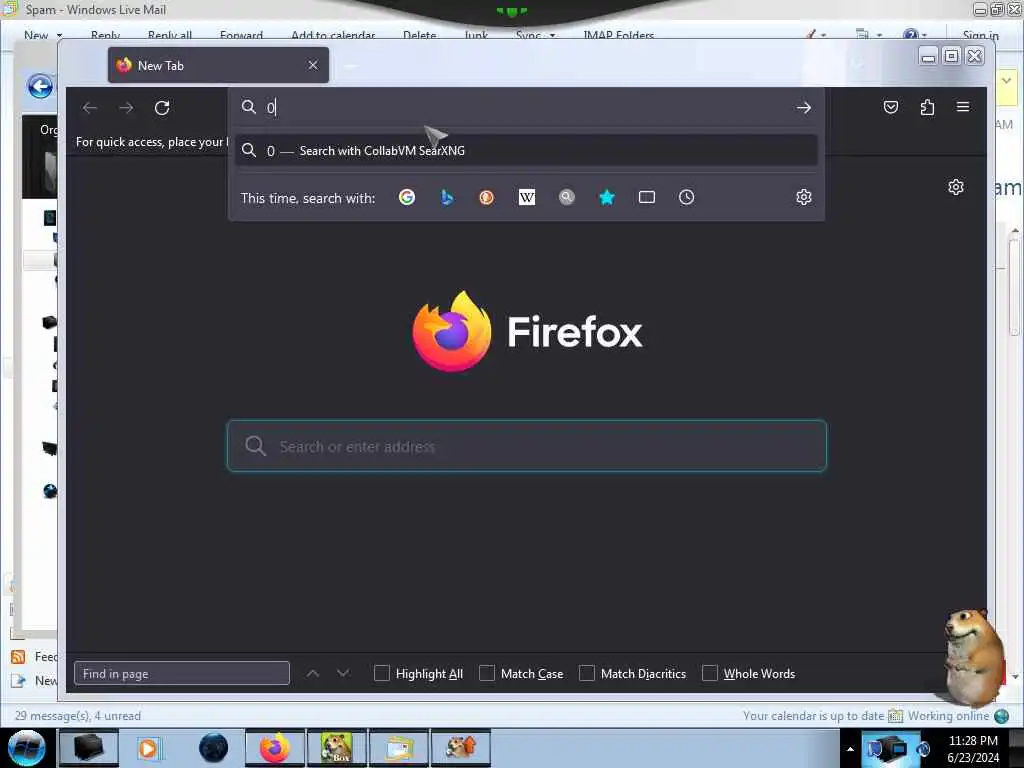Search bookmarks with the star icon

(x=607, y=197)
